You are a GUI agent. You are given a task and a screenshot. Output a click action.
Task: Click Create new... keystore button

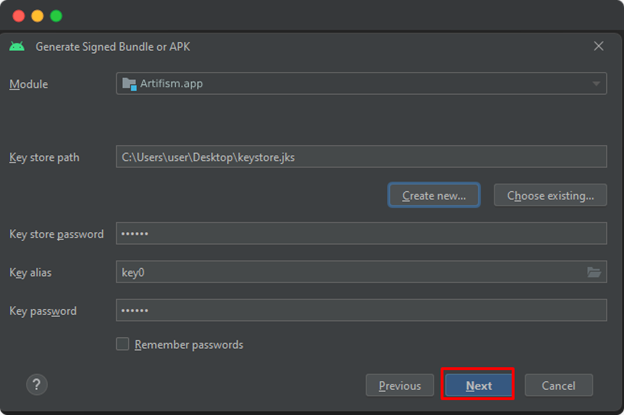(x=434, y=195)
